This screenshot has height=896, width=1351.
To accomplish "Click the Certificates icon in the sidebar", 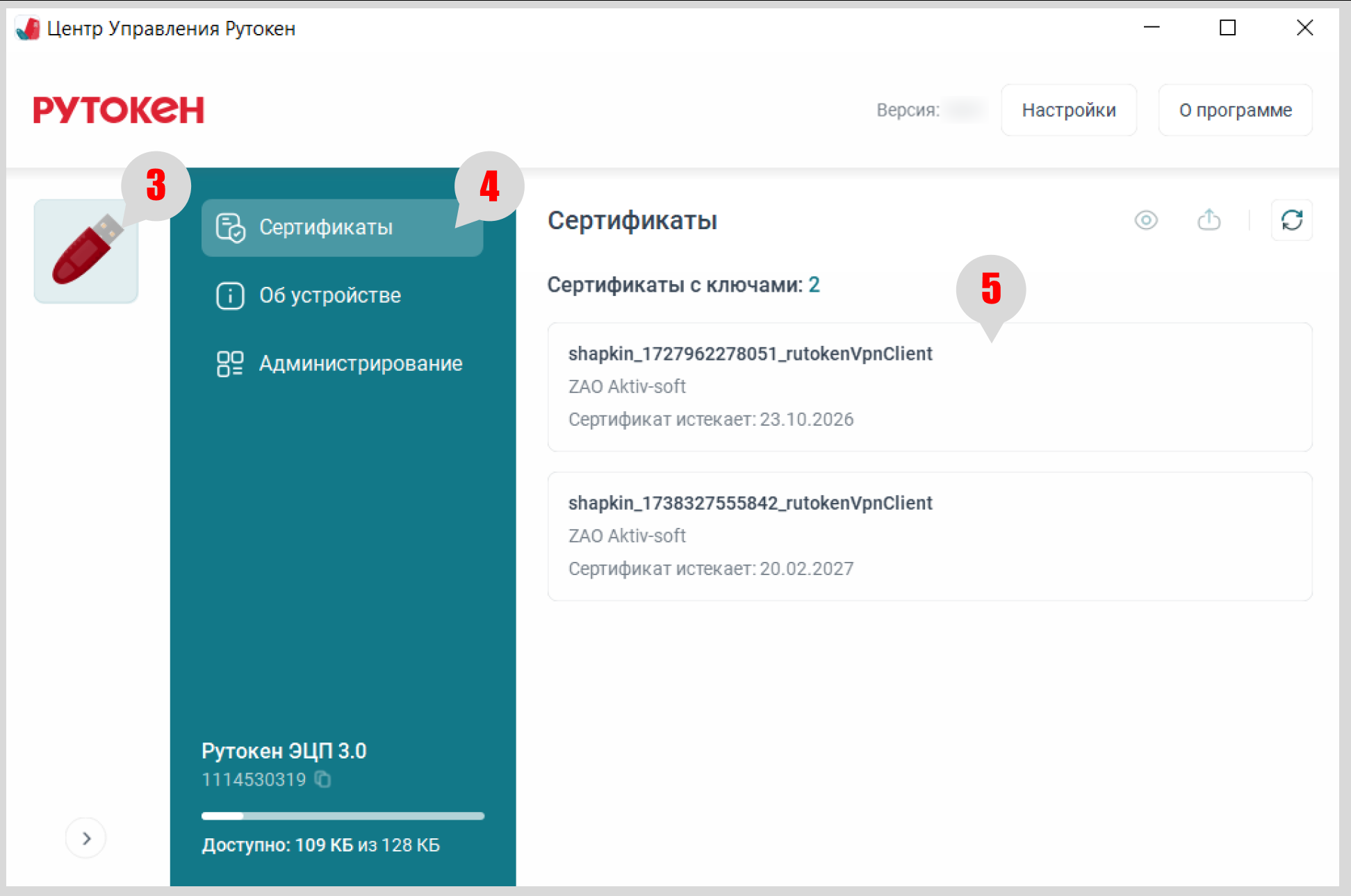I will tap(230, 228).
